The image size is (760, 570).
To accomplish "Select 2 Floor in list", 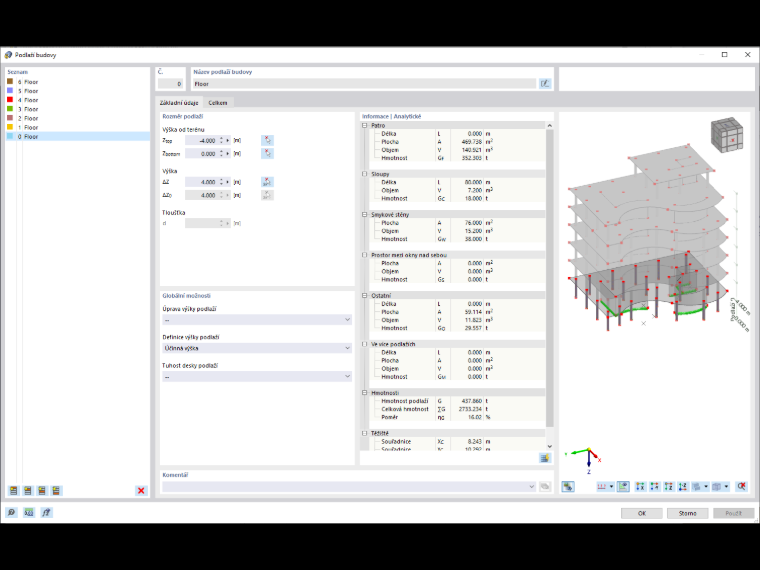I will click(x=78, y=118).
